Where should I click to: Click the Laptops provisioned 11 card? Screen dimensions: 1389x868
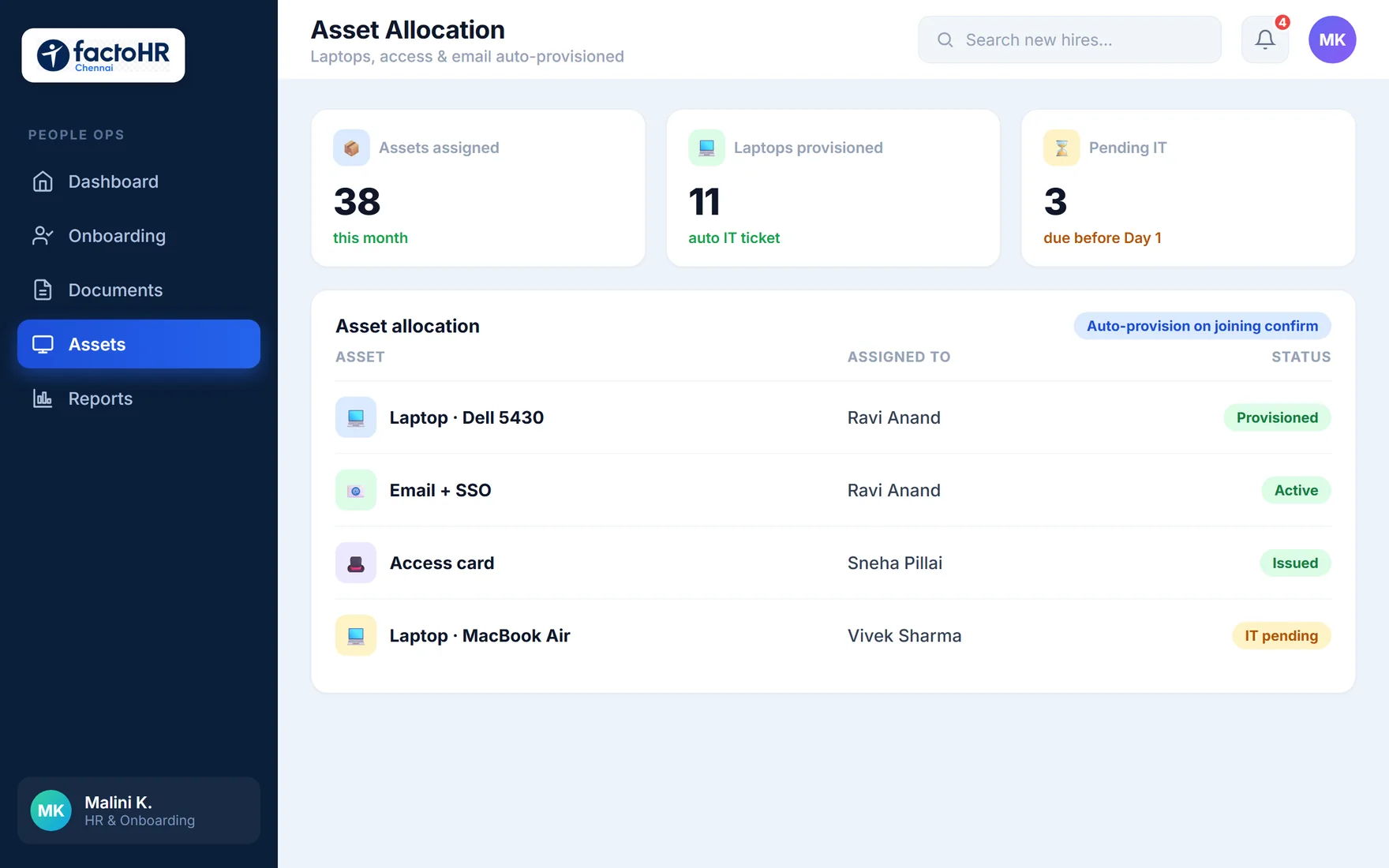click(x=833, y=188)
